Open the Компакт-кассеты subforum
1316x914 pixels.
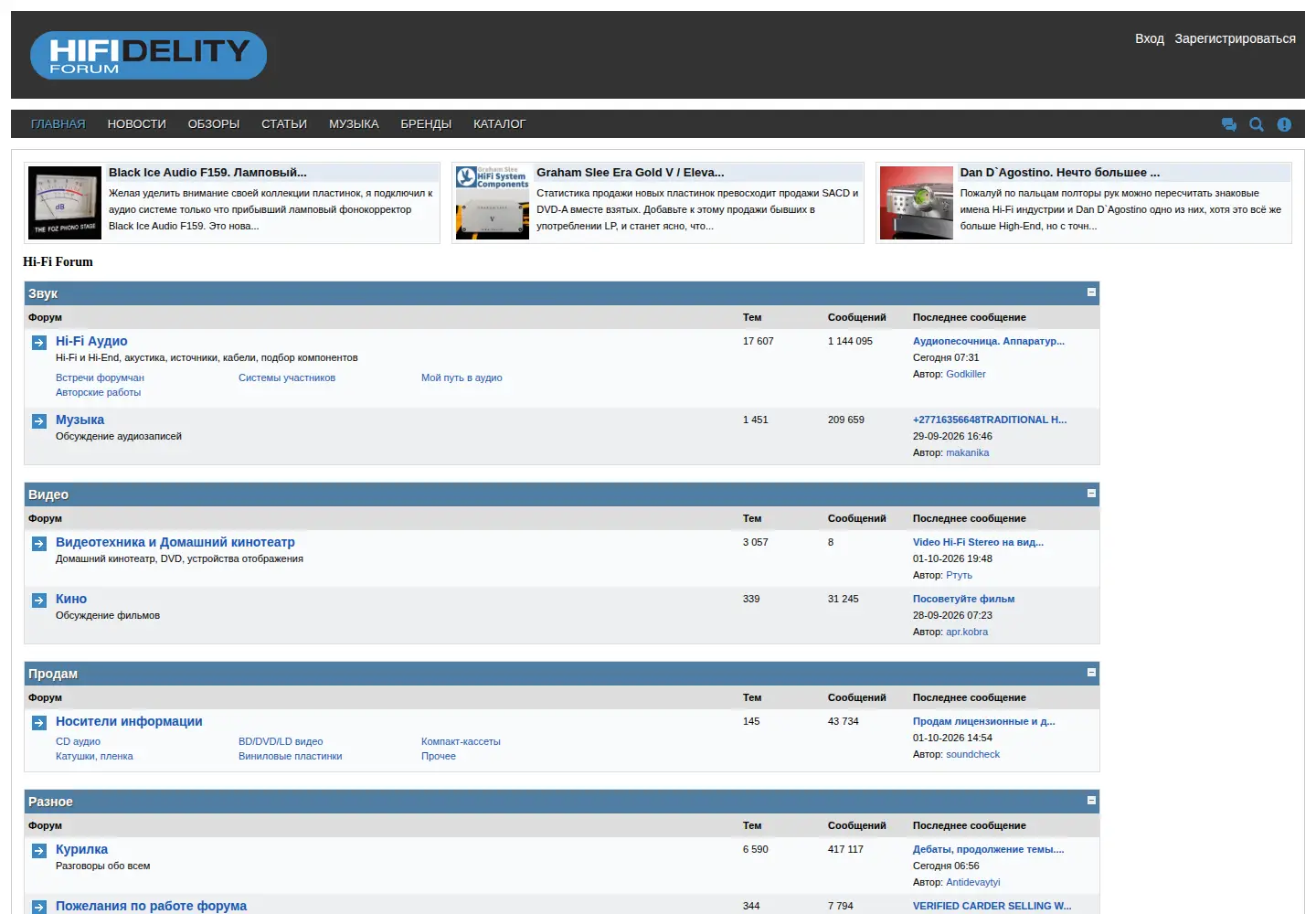461,741
